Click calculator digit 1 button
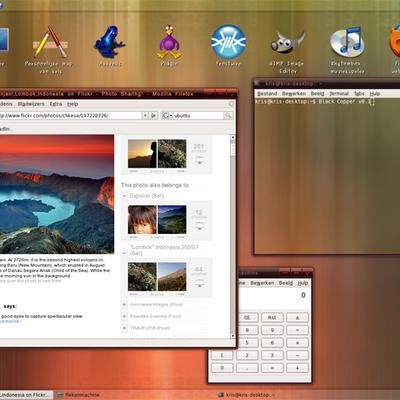The image size is (400, 400). pos(222,355)
